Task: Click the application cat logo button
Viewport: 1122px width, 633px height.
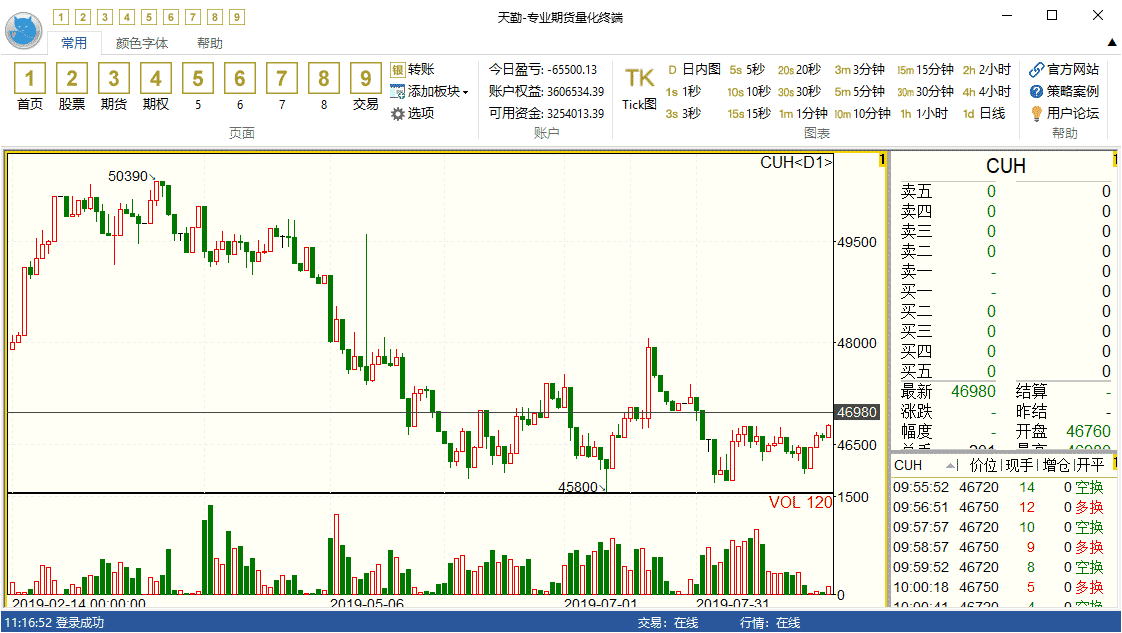Action: tap(23, 31)
